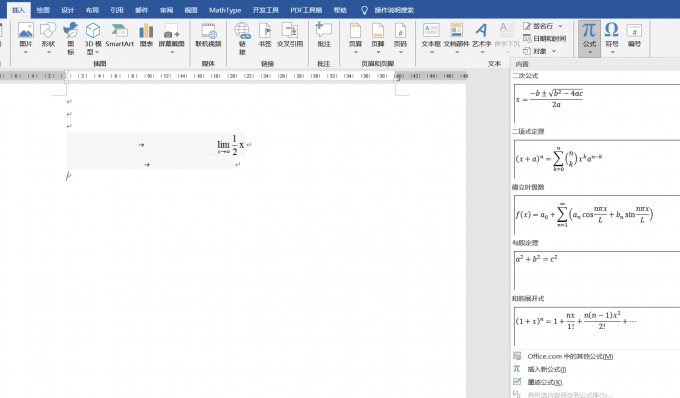Expand the Screenshot (屏幕截图) dropdown
Viewport: 680px width, 398px height.
click(x=172, y=52)
